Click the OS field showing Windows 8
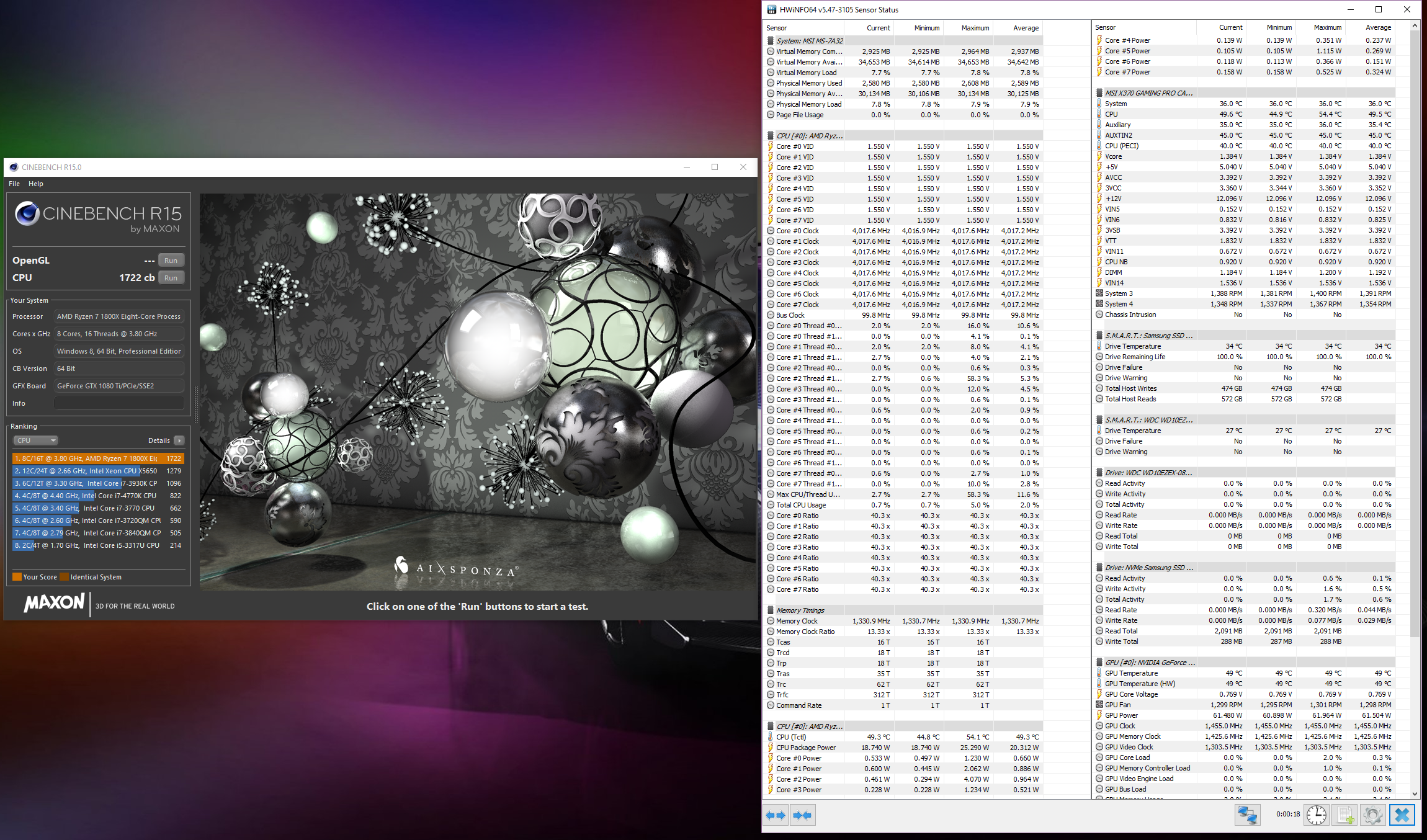This screenshot has height=840, width=1427. (119, 351)
